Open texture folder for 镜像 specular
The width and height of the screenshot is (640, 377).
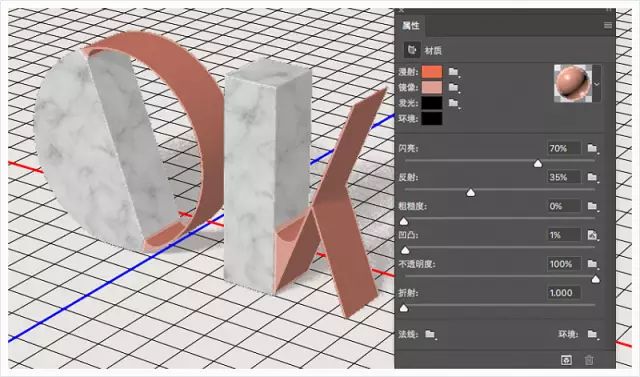(453, 87)
